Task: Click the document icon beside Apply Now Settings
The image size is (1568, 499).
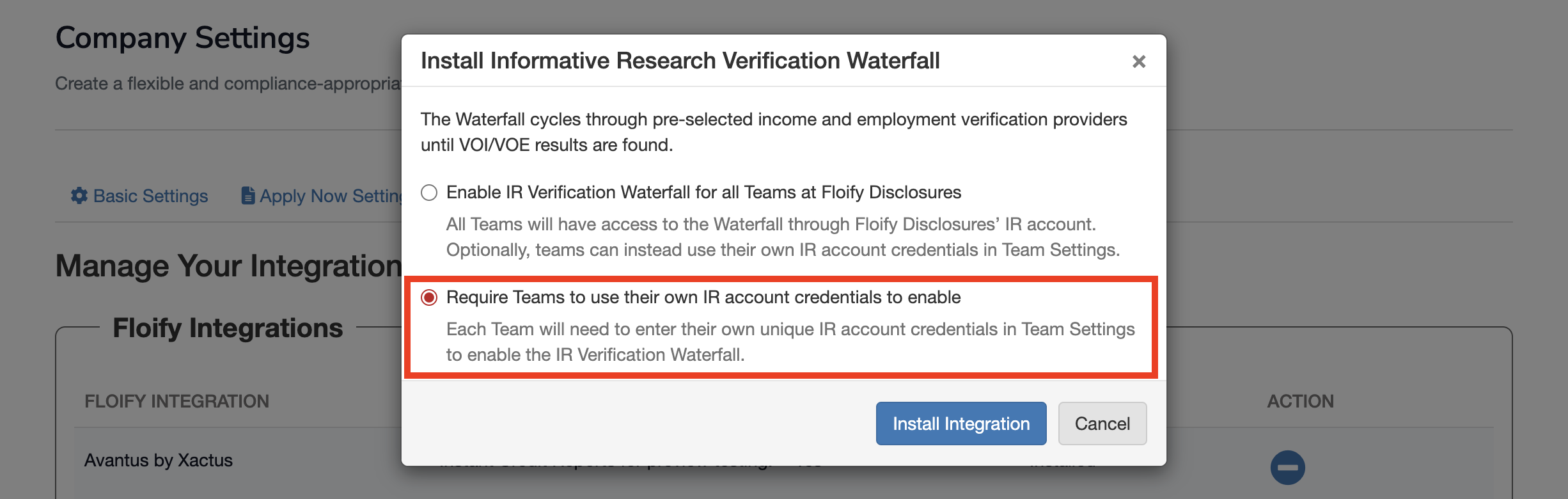Action: click(x=247, y=195)
